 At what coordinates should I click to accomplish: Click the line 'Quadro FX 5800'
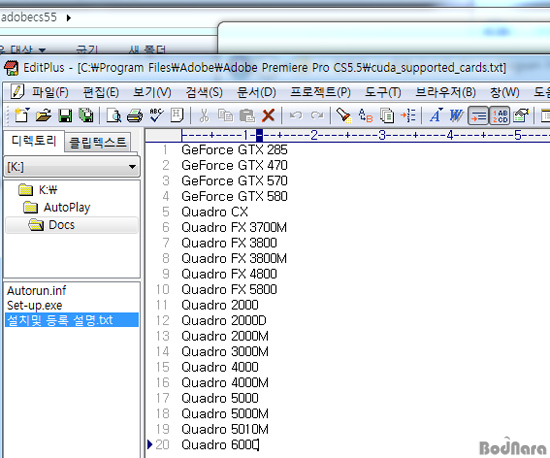click(229, 289)
